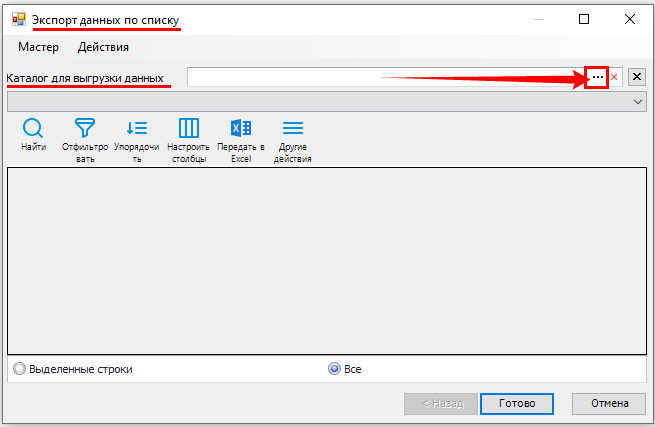This screenshot has height=427, width=655.
Task: Click the Отмена button
Action: click(x=608, y=403)
